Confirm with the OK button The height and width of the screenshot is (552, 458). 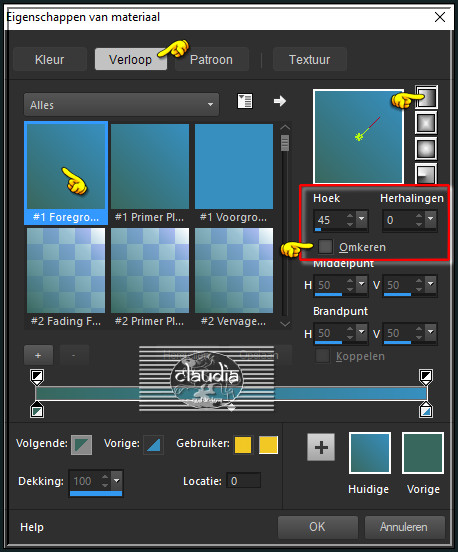(x=318, y=527)
